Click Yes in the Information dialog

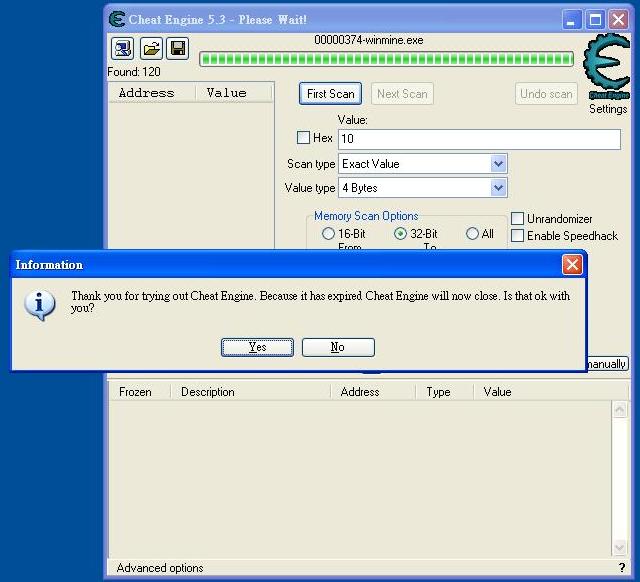coord(257,347)
